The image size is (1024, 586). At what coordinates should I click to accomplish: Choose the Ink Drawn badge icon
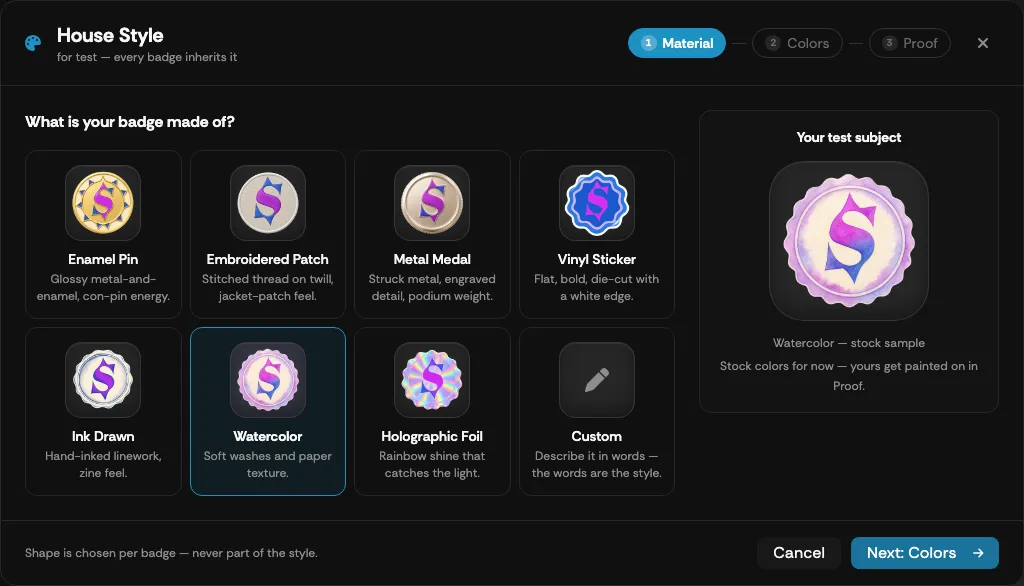pyautogui.click(x=103, y=380)
